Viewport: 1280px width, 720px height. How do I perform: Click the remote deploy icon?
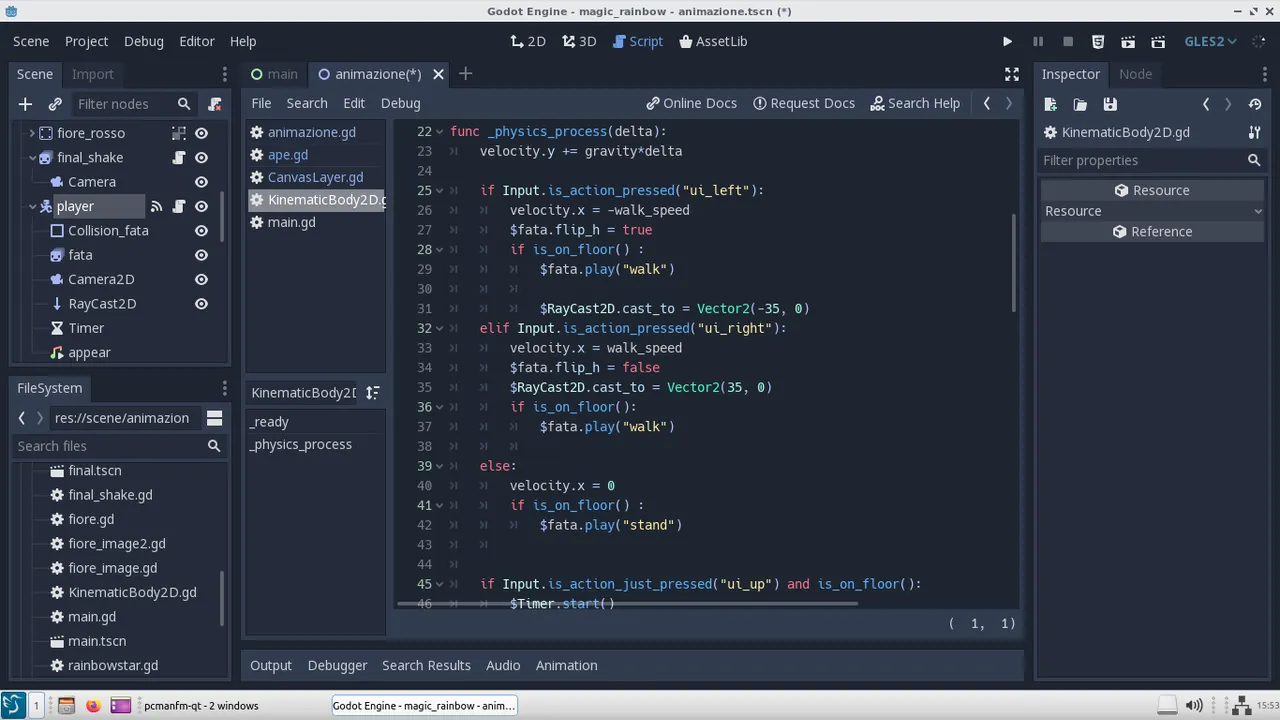[1098, 41]
